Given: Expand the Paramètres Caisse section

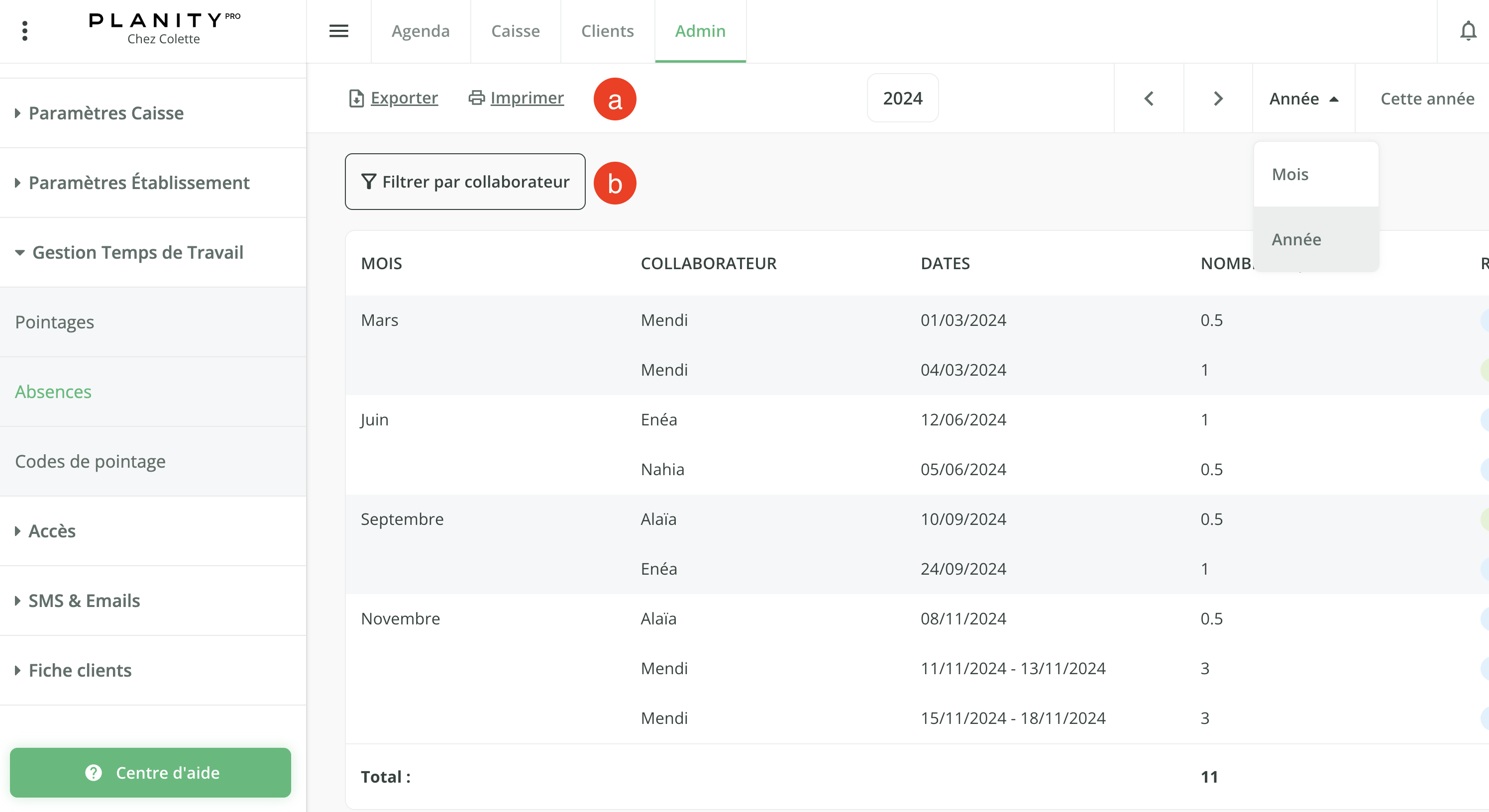Looking at the screenshot, I should click(106, 113).
